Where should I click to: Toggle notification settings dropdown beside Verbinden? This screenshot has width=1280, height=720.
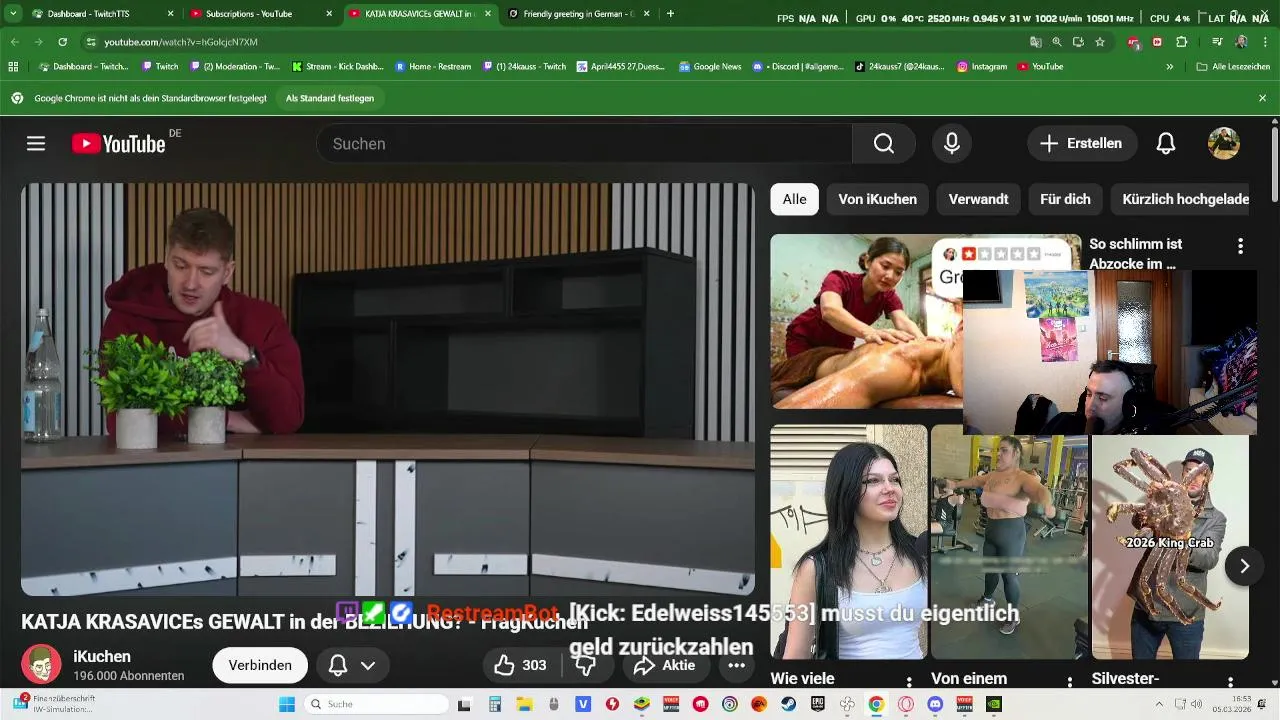[x=352, y=665]
